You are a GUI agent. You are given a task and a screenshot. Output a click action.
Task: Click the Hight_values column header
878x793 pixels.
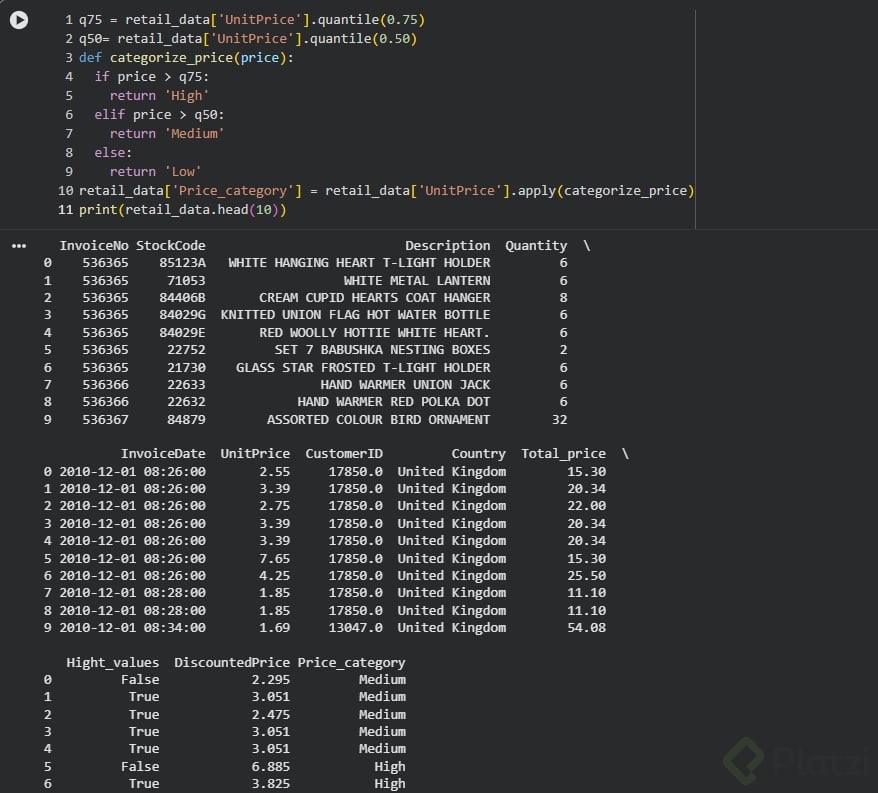pos(113,663)
